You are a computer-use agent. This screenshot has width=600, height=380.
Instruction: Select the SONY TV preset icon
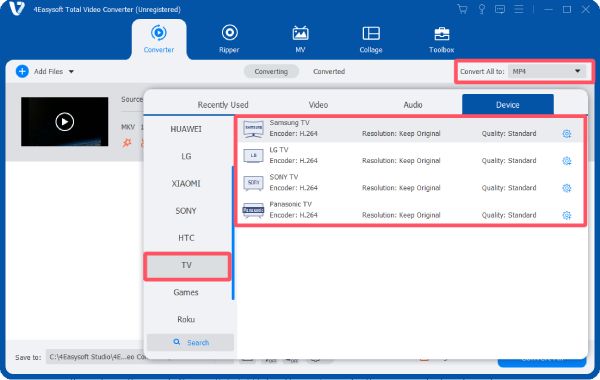pos(253,183)
